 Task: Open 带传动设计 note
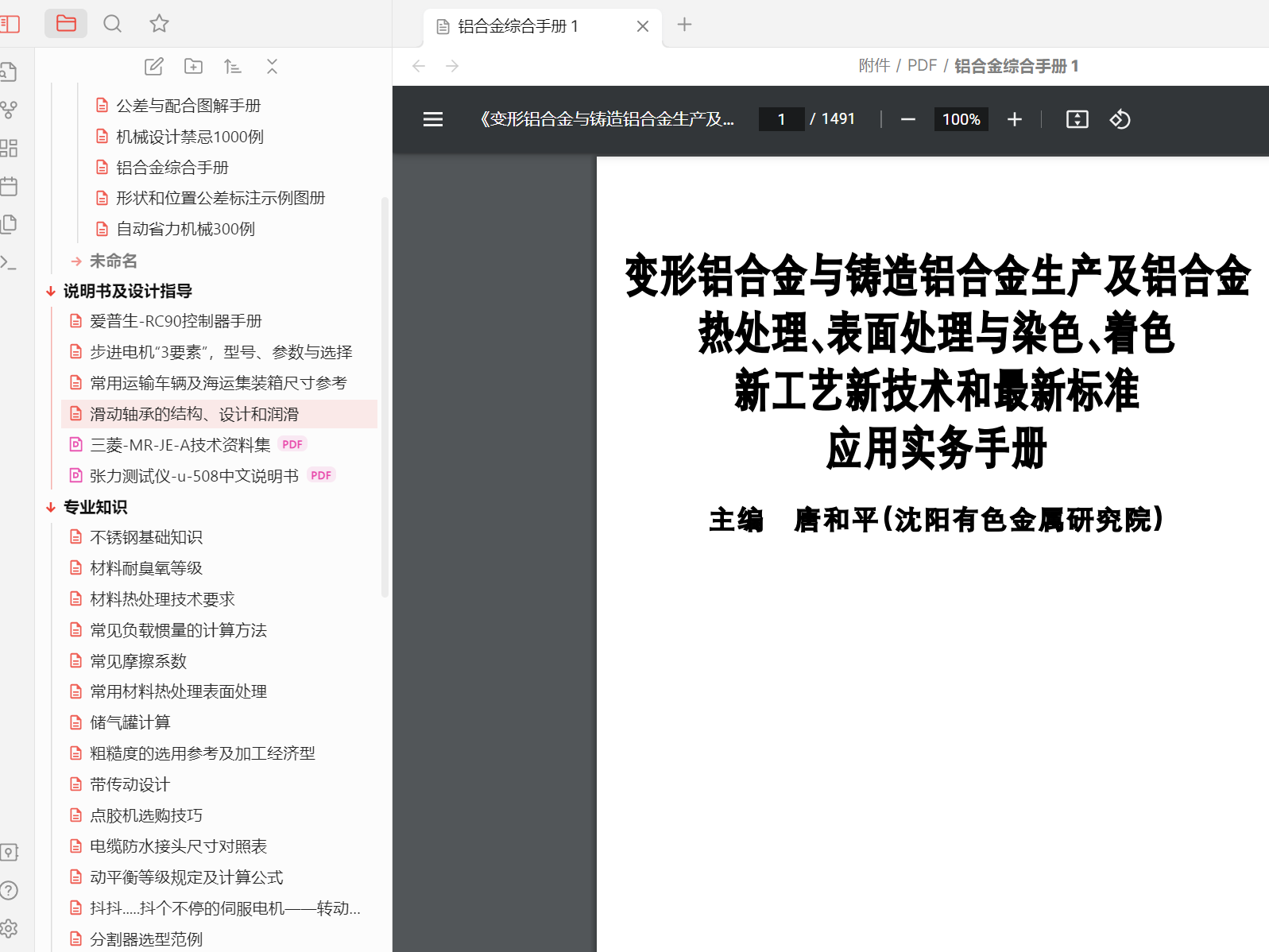[130, 784]
